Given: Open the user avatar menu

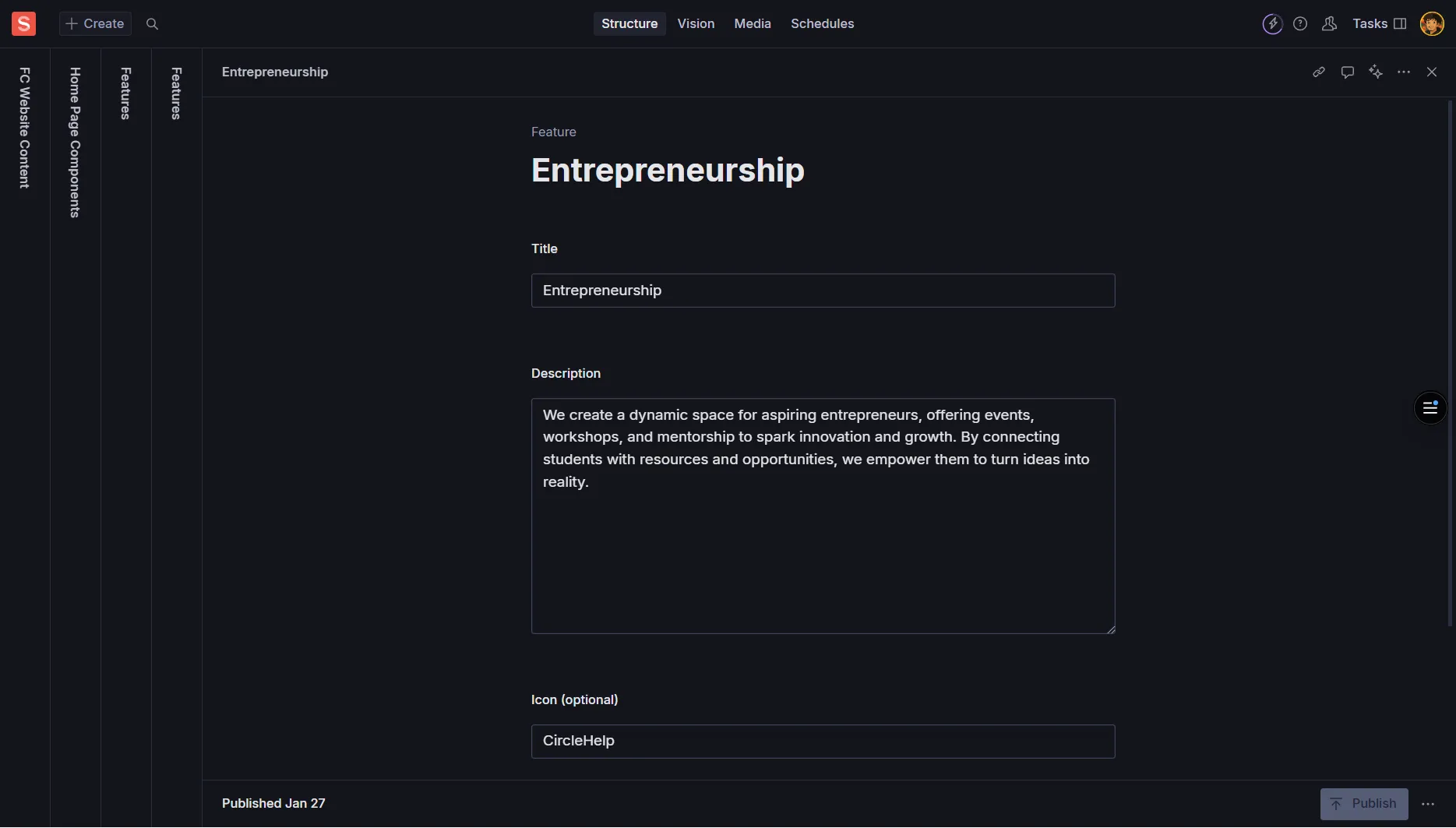Looking at the screenshot, I should 1432,24.
